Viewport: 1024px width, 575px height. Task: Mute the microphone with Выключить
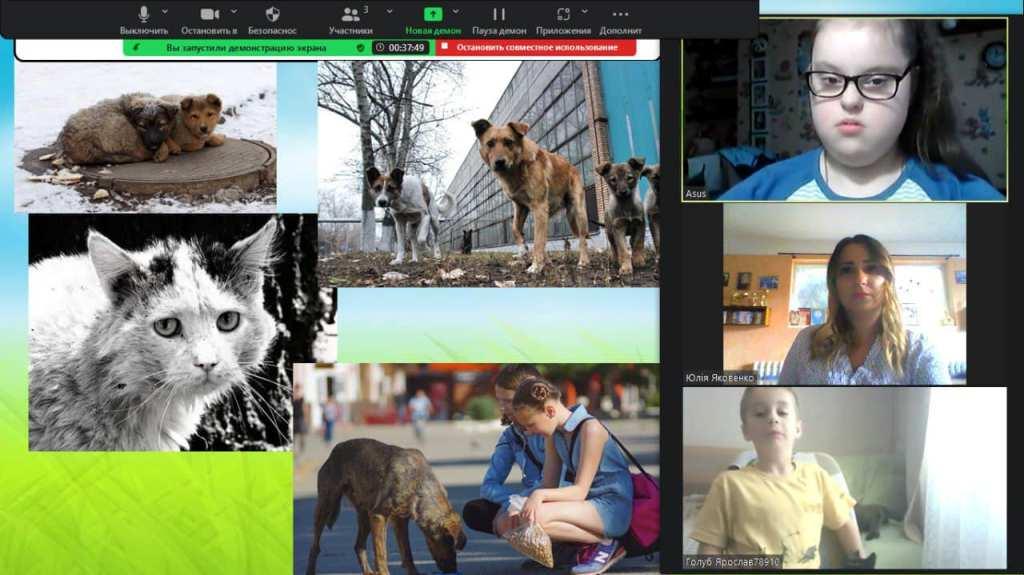click(x=143, y=15)
